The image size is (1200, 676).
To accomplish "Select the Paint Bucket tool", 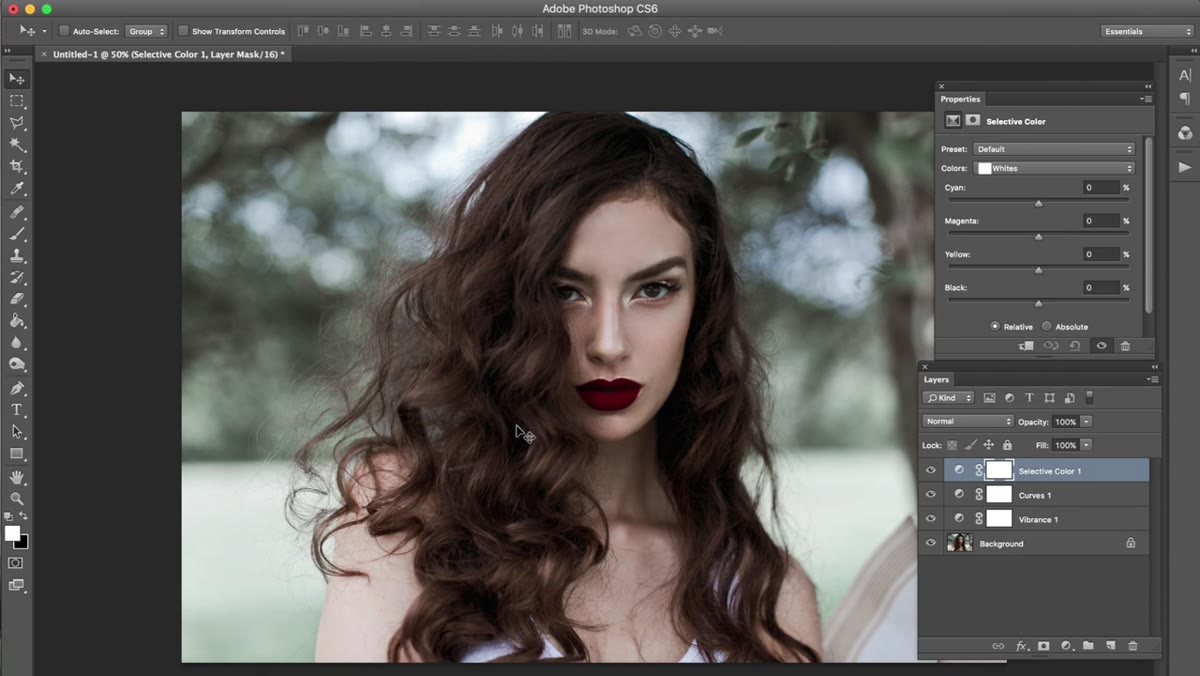I will (x=17, y=321).
